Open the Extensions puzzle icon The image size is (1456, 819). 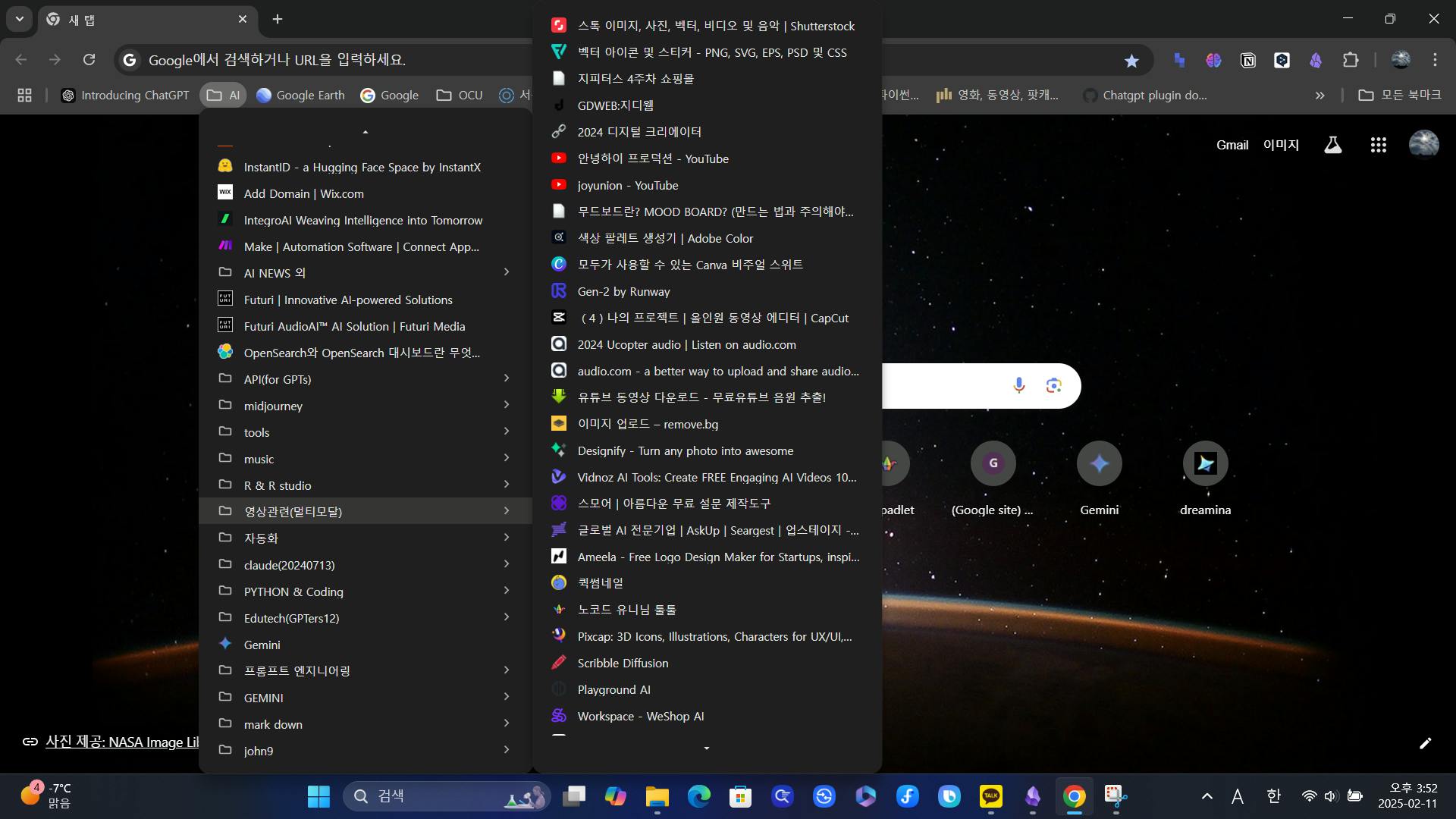point(1351,60)
